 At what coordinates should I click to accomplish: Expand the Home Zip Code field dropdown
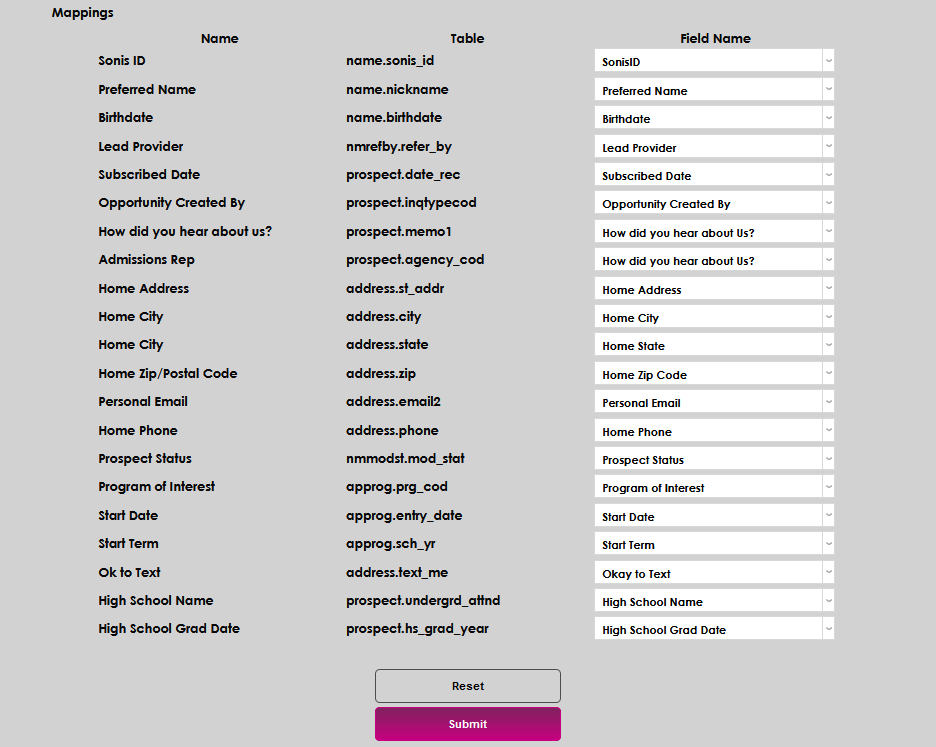714,374
